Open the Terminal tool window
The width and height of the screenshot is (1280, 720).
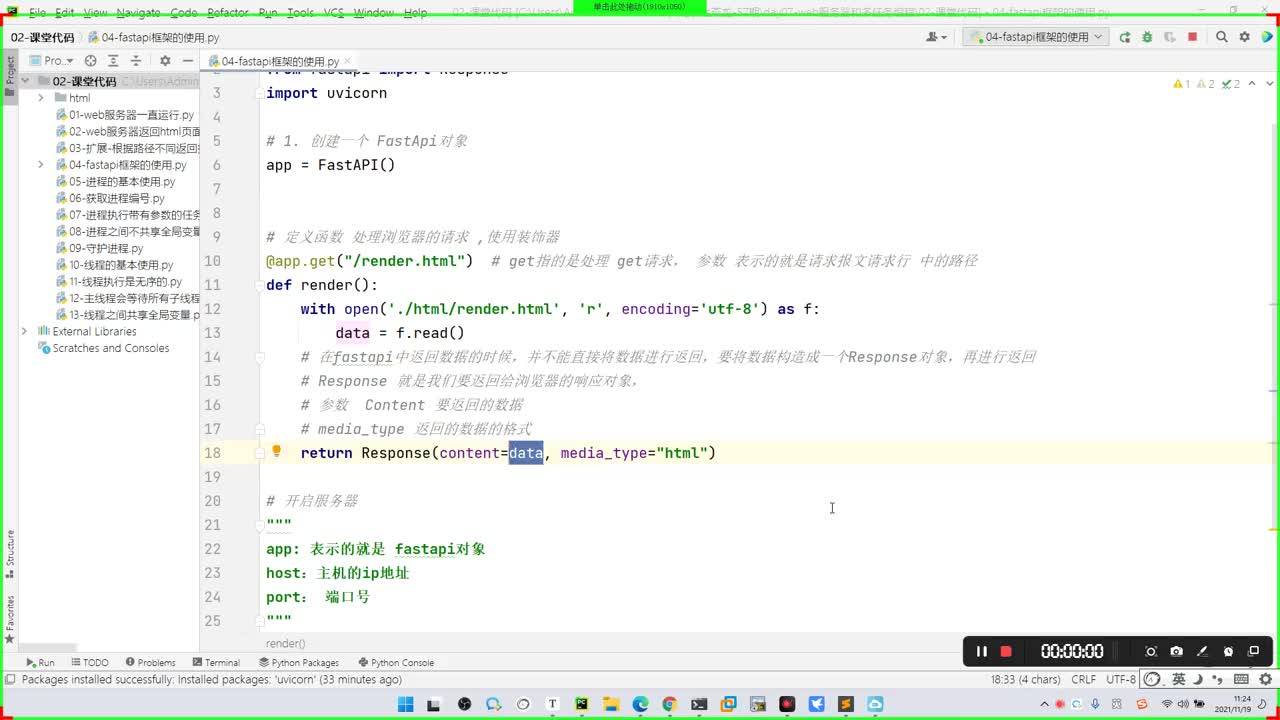point(215,662)
